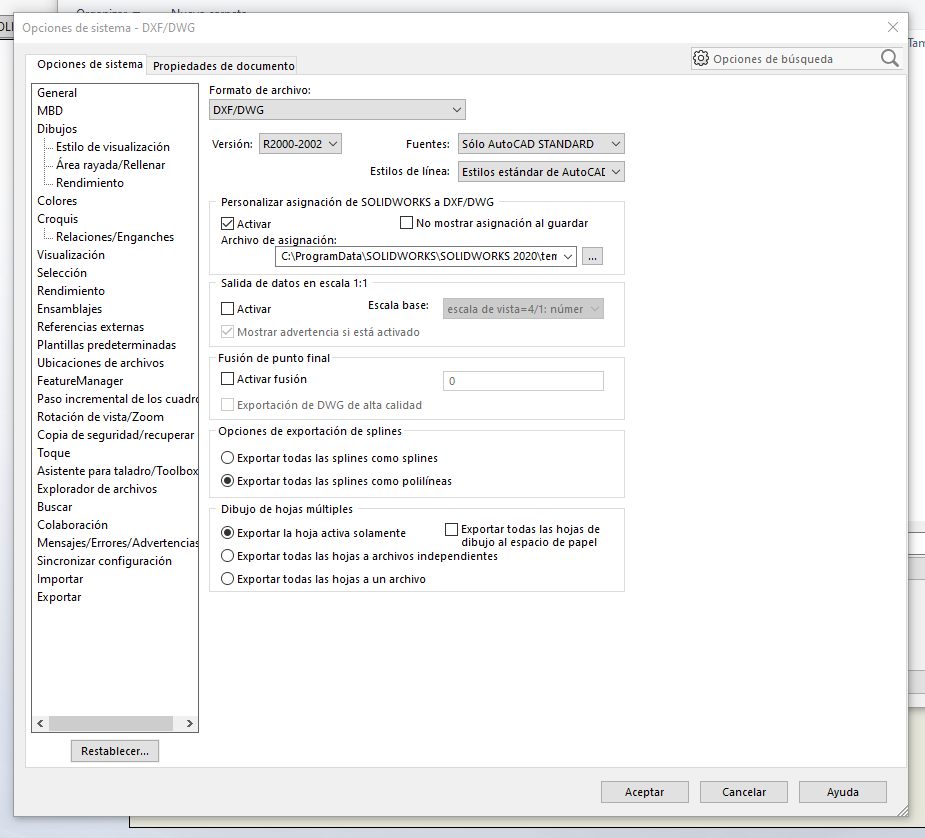Click the search magnifier icon

[890, 58]
